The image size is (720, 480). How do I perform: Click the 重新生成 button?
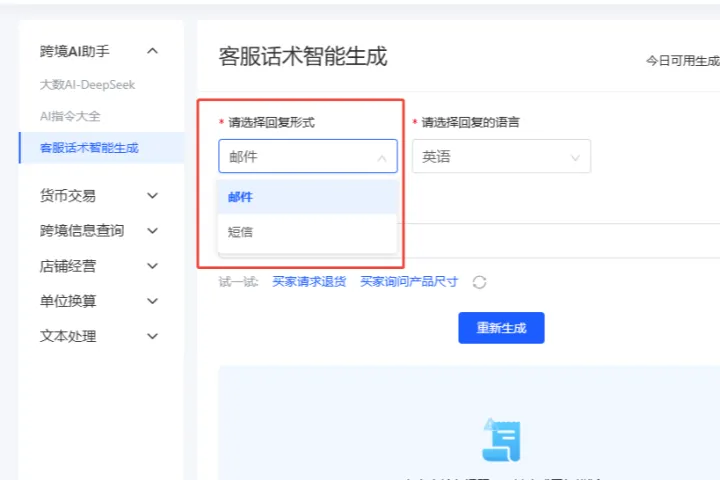pos(501,328)
